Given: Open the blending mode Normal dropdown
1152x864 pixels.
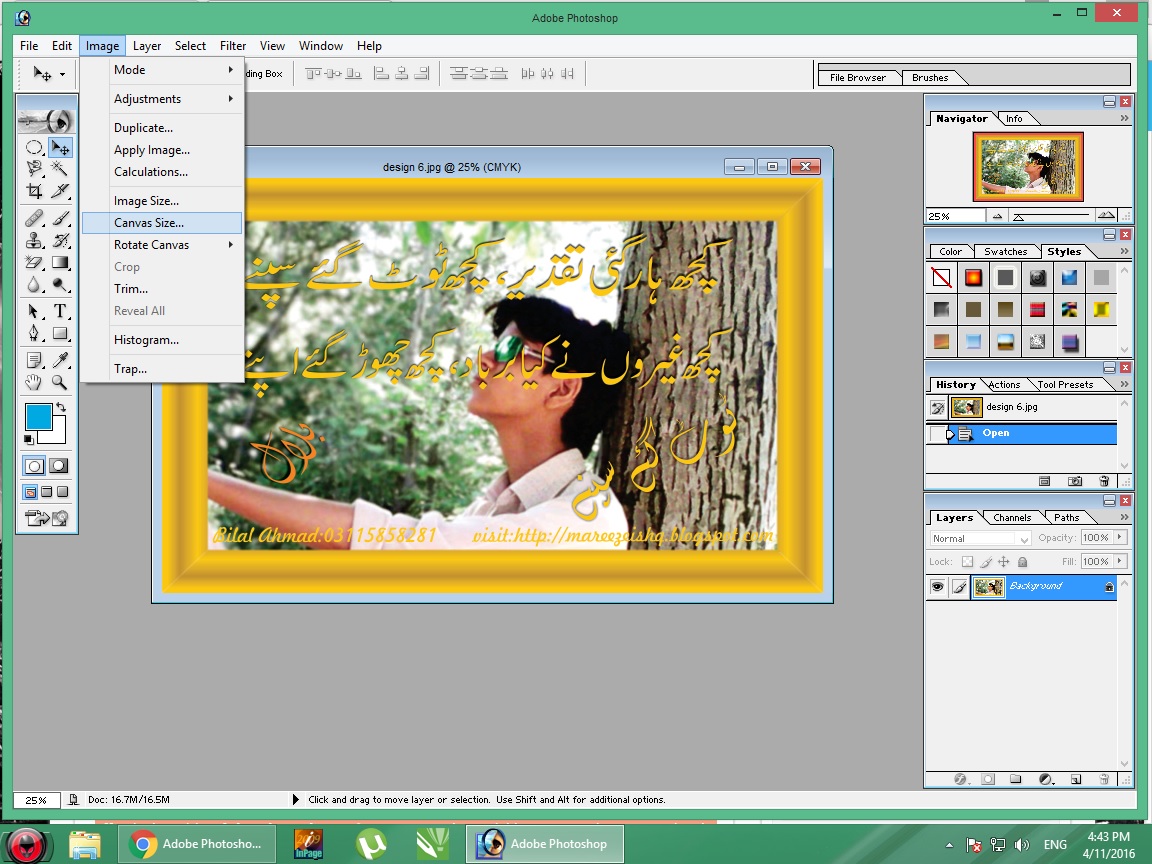Looking at the screenshot, I should [980, 539].
